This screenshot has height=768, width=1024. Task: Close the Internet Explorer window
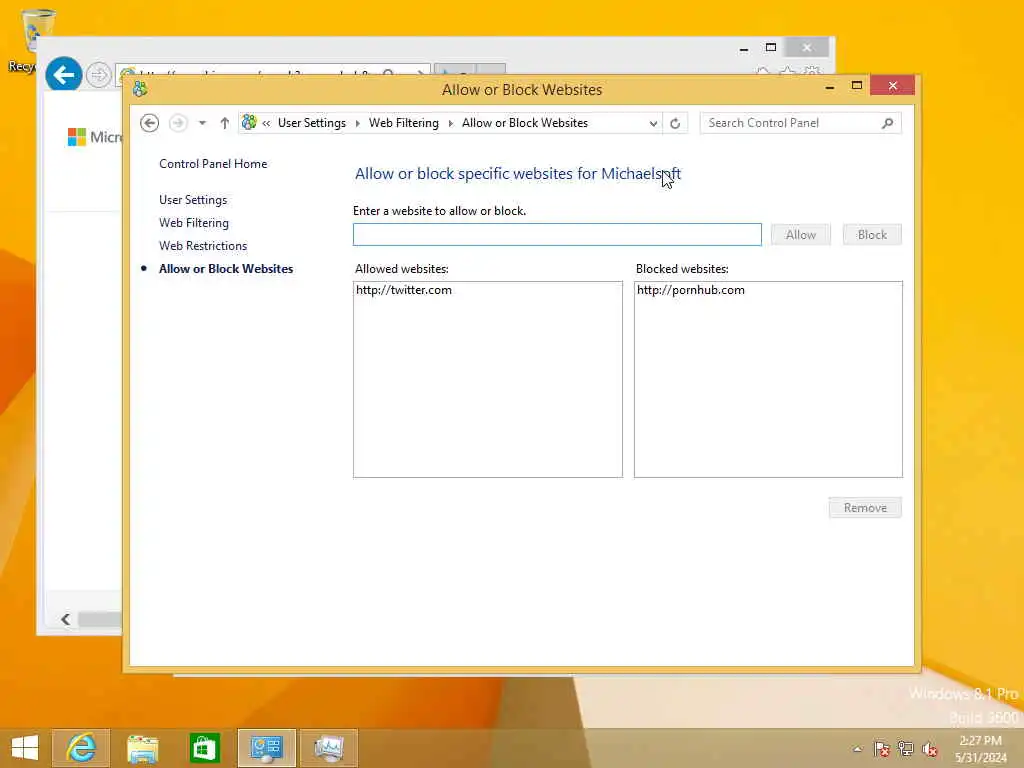click(x=807, y=47)
